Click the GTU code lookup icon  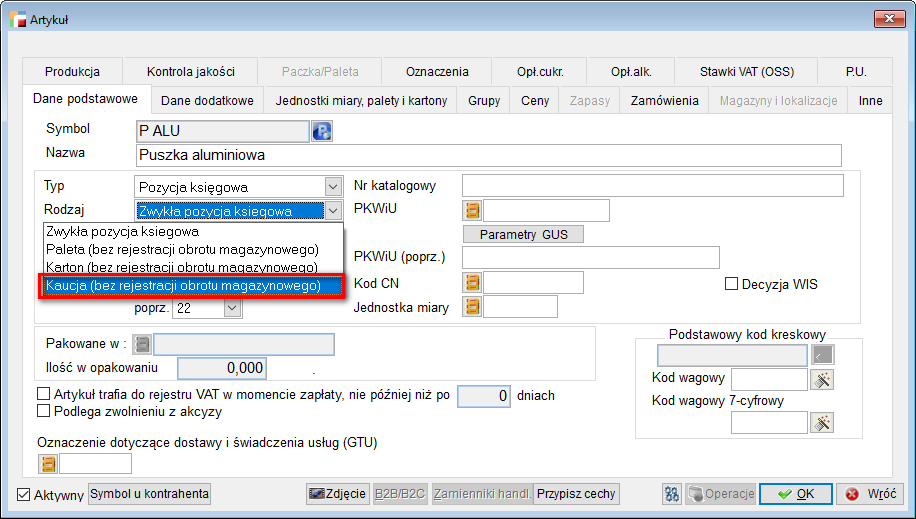pyautogui.click(x=47, y=464)
